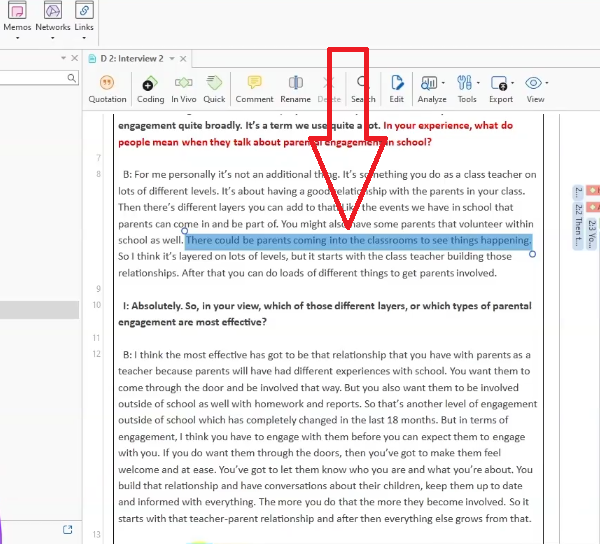Screen dimensions: 600x544
Task: Apply Quick coding to the selection
Action: pos(214,88)
